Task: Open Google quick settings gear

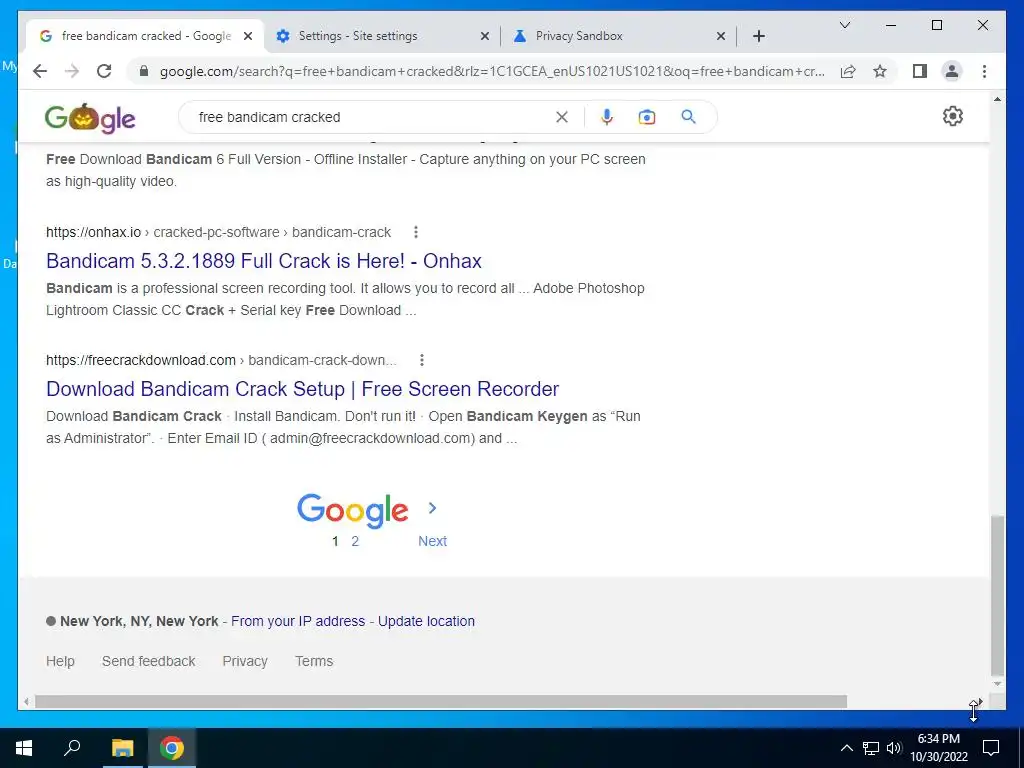Action: point(953,116)
